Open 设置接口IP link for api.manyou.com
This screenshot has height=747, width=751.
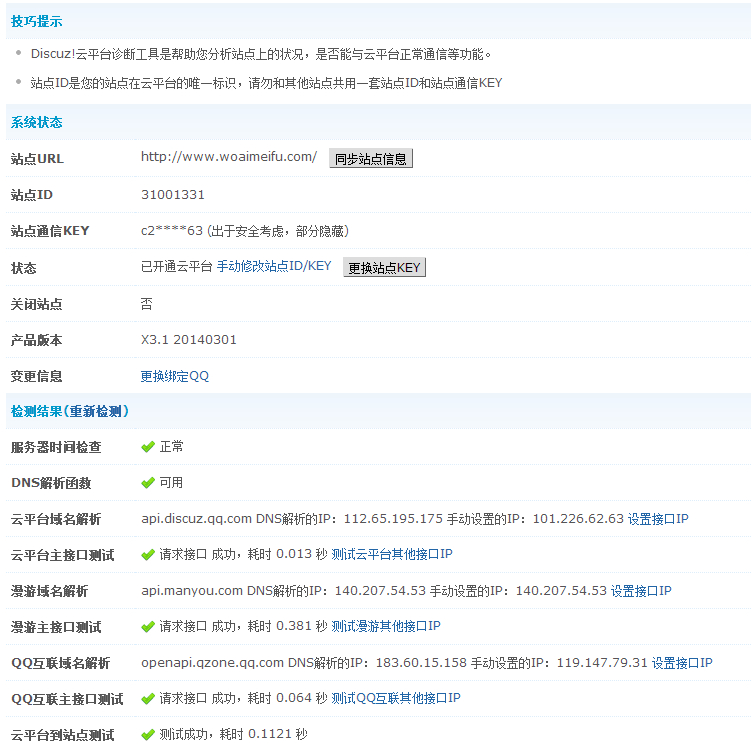click(x=641, y=591)
